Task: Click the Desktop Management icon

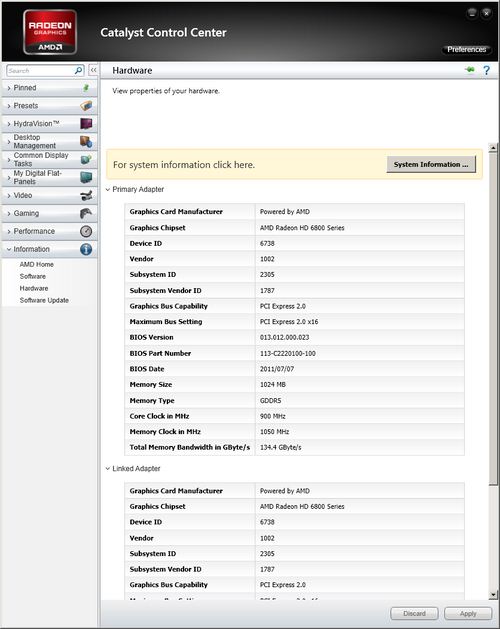Action: coord(86,141)
